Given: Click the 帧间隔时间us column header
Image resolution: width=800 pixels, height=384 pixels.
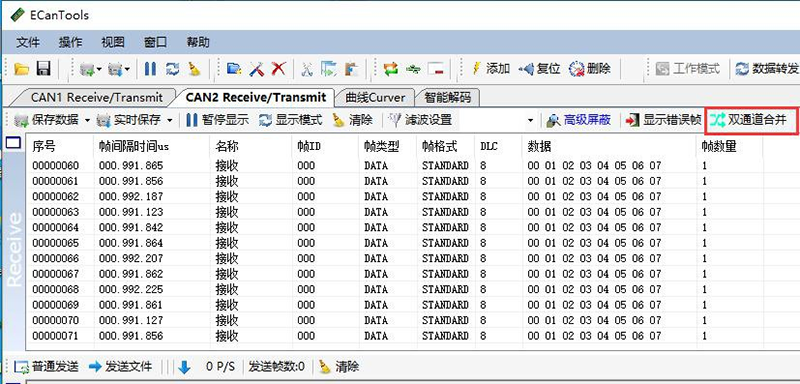Looking at the screenshot, I should pyautogui.click(x=152, y=147).
